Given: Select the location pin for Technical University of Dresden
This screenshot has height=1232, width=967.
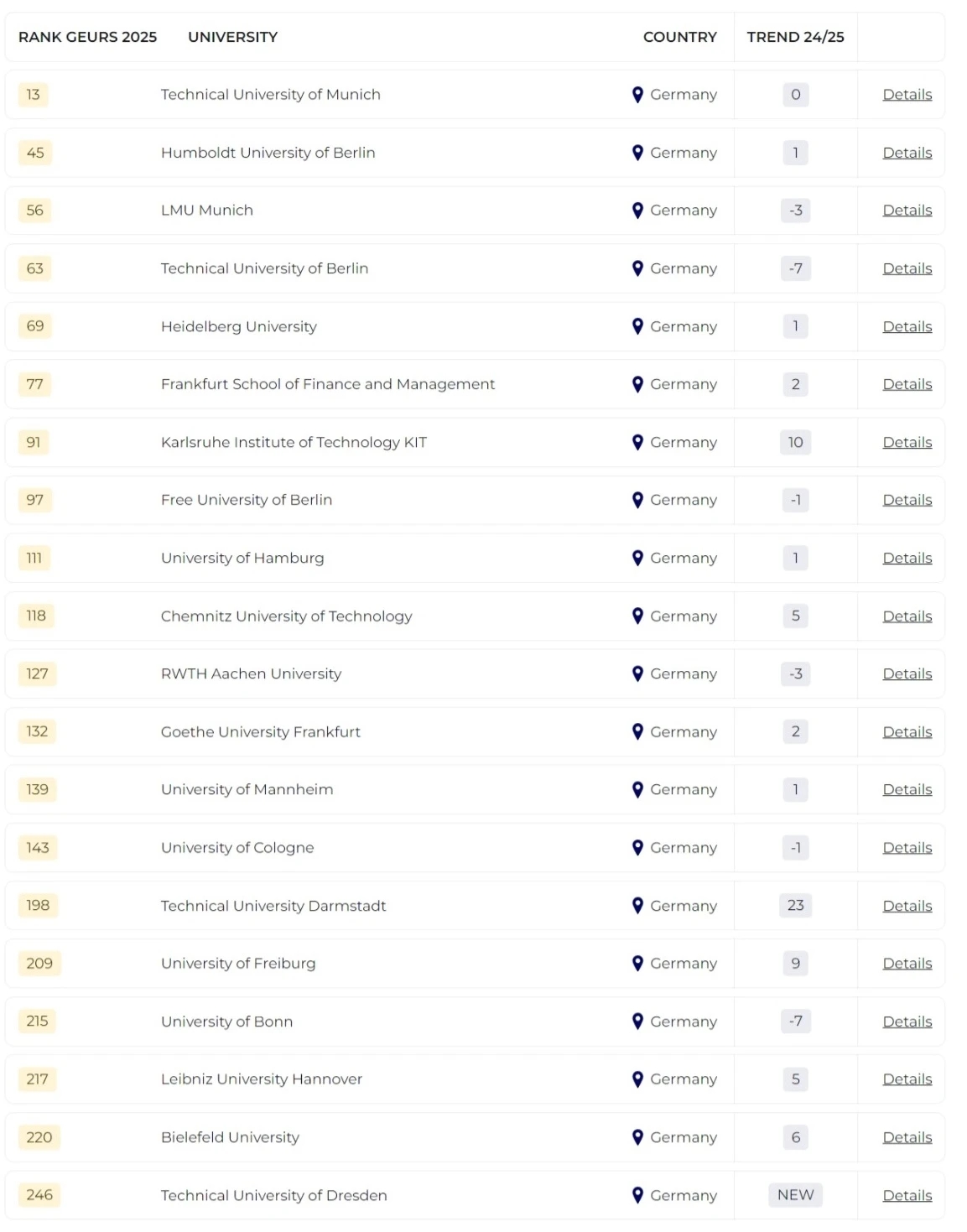Looking at the screenshot, I should click(640, 1195).
